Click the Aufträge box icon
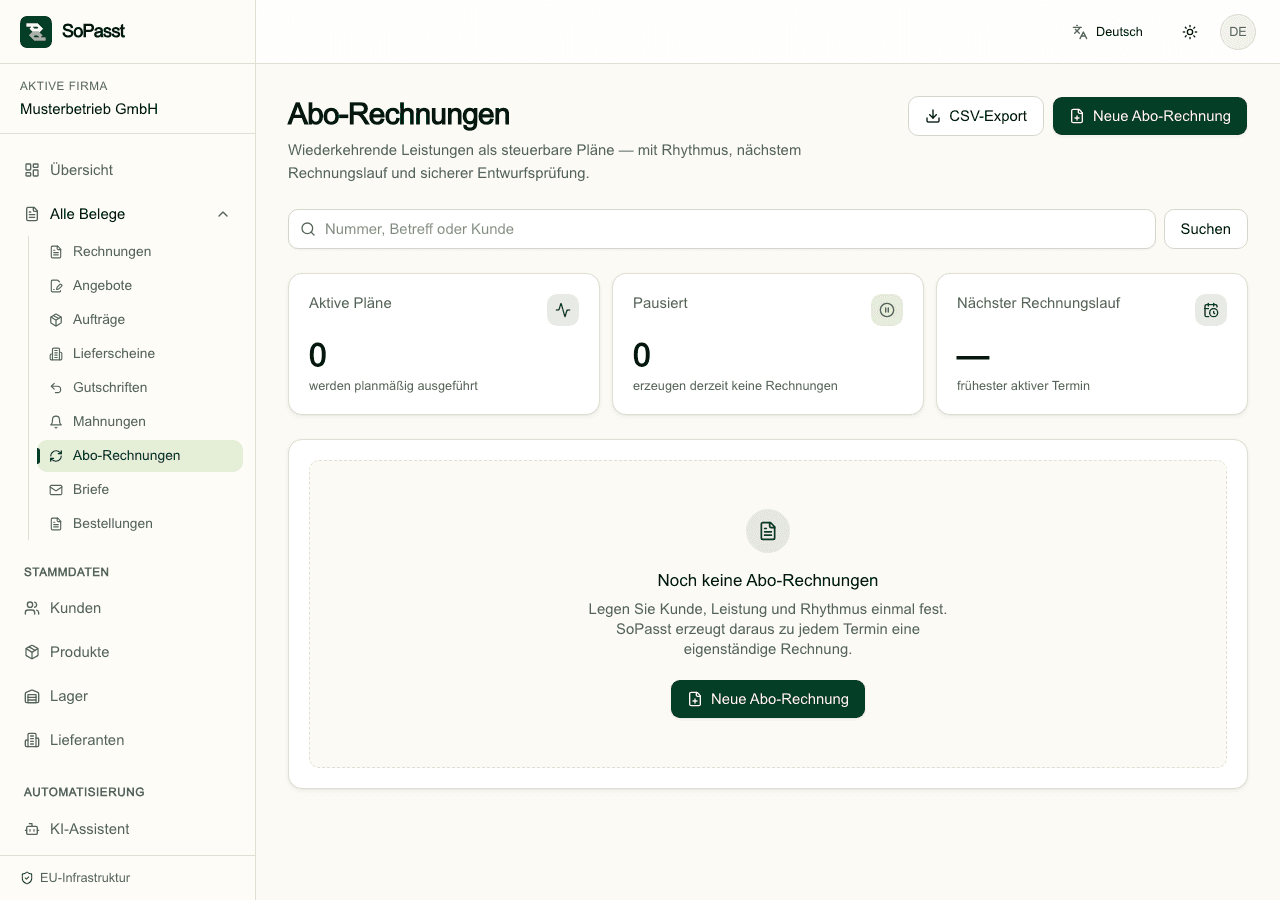1280x900 pixels. click(56, 319)
